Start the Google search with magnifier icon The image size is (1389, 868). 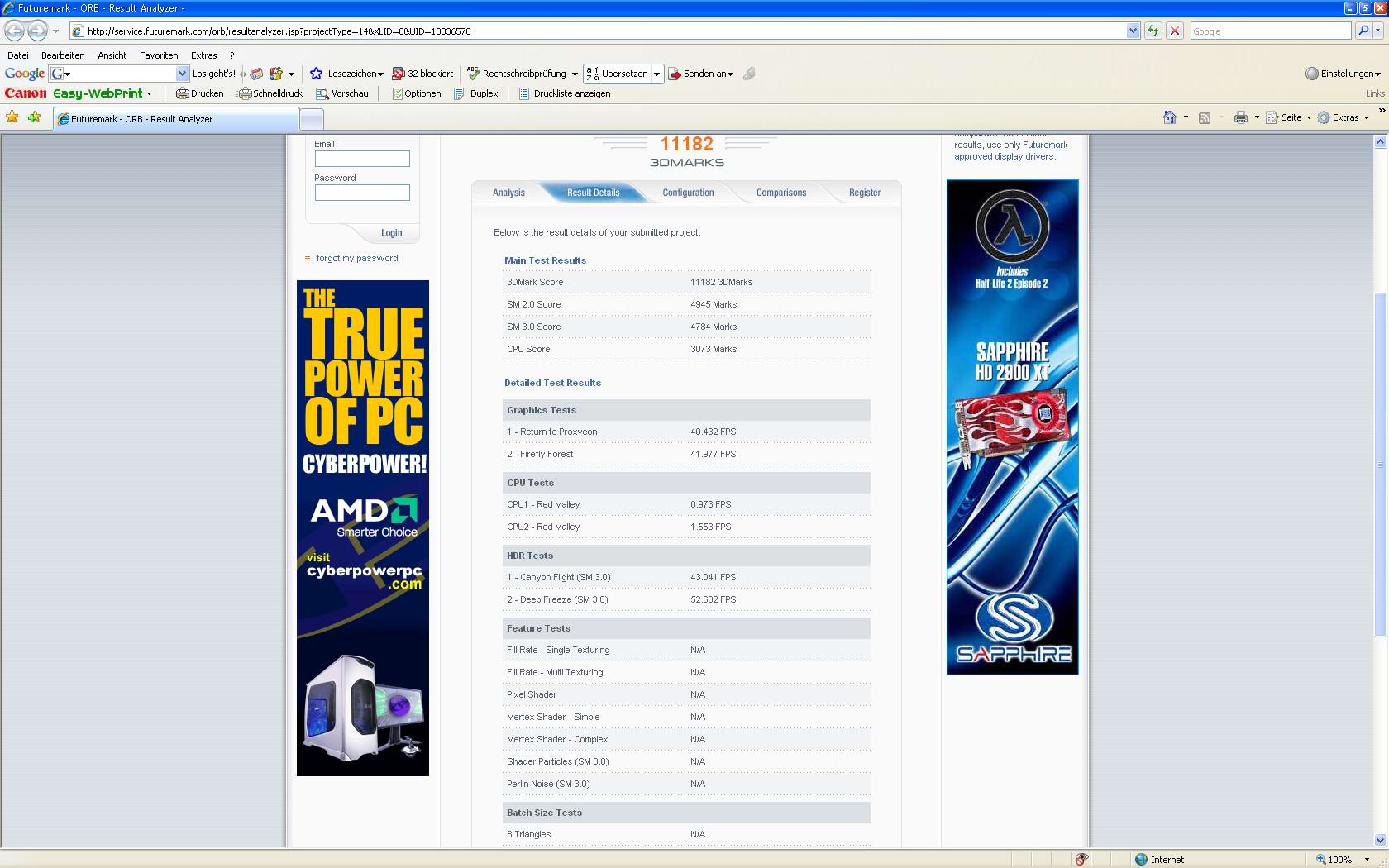(1363, 31)
